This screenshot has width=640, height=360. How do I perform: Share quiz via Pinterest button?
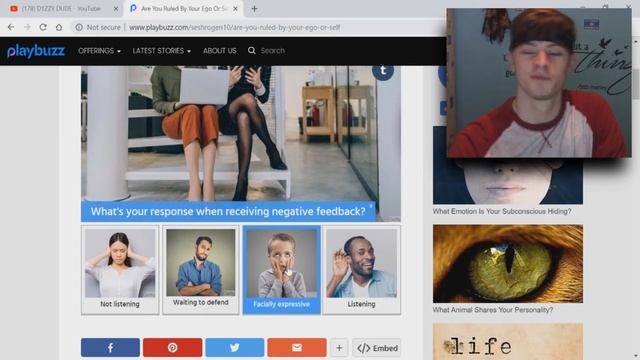click(173, 348)
